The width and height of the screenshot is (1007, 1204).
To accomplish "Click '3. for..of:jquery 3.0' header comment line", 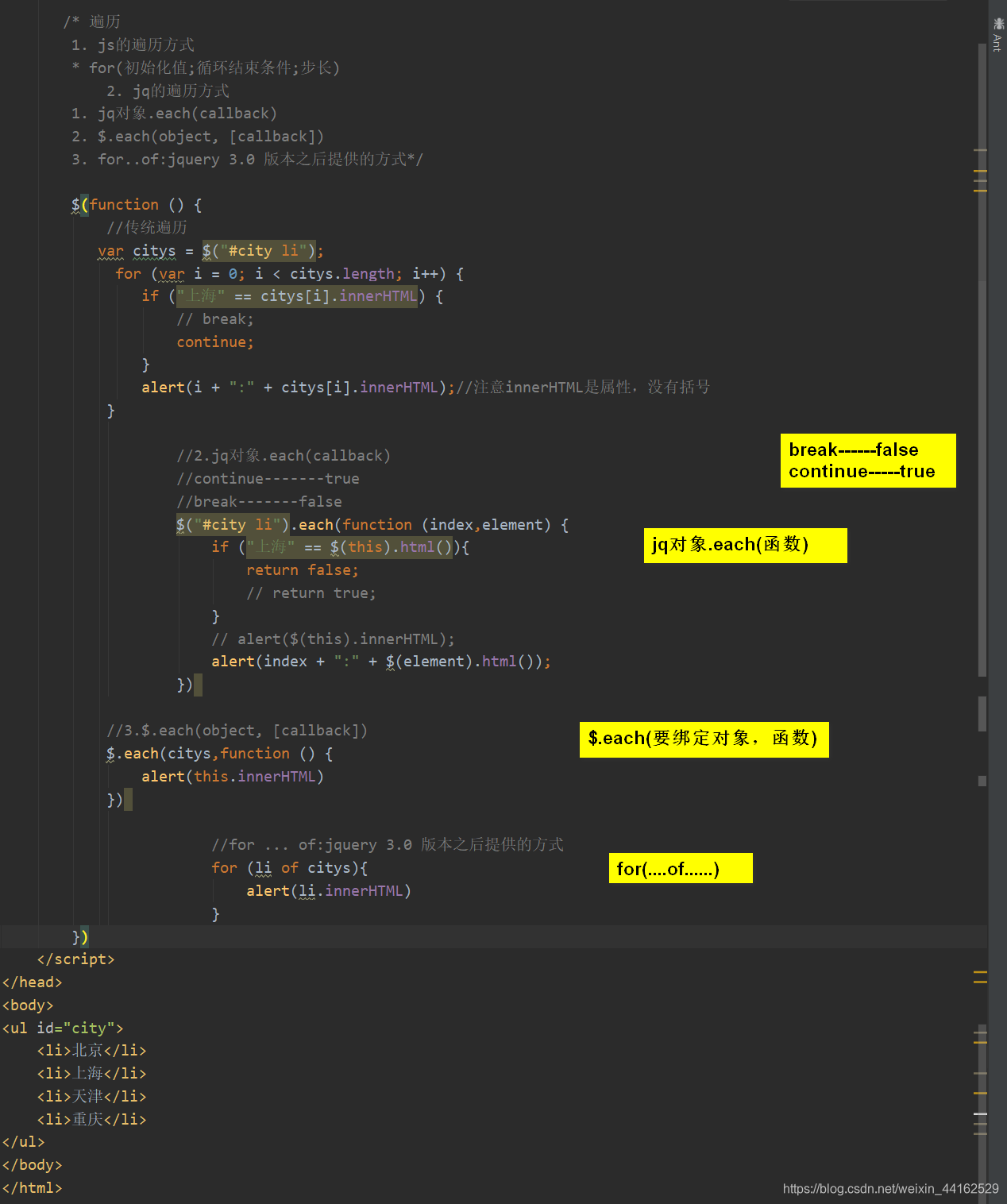I will pos(247,160).
